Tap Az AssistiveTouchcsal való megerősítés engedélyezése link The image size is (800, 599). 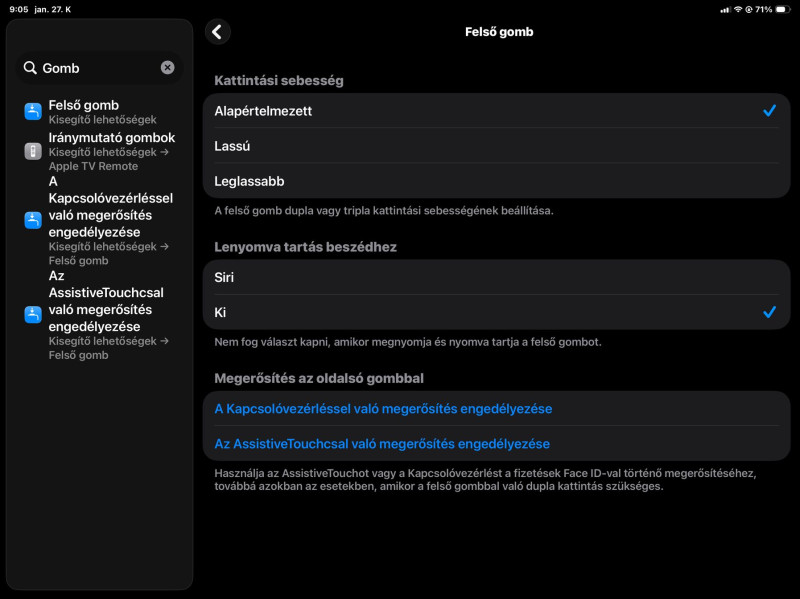[x=382, y=444]
